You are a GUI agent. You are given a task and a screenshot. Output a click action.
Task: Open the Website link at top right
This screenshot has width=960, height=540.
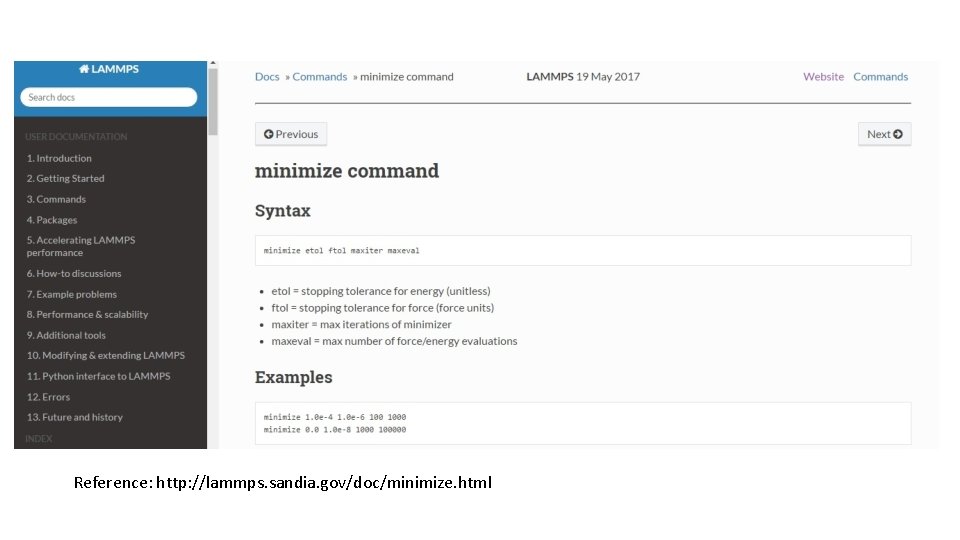point(823,77)
